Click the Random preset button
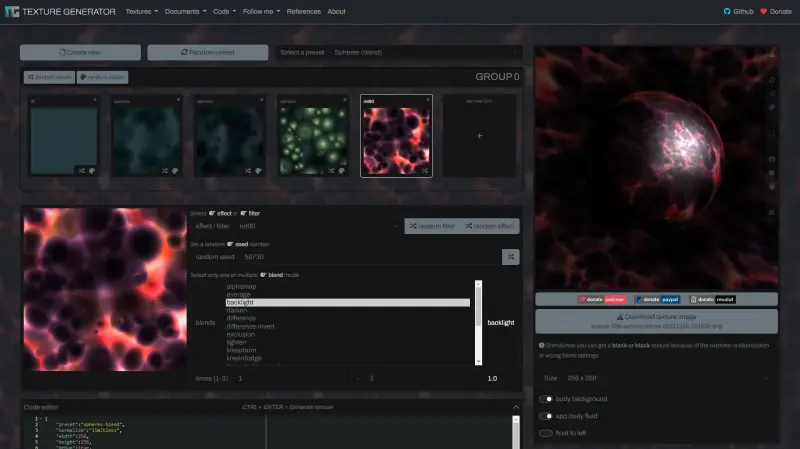 coord(208,52)
